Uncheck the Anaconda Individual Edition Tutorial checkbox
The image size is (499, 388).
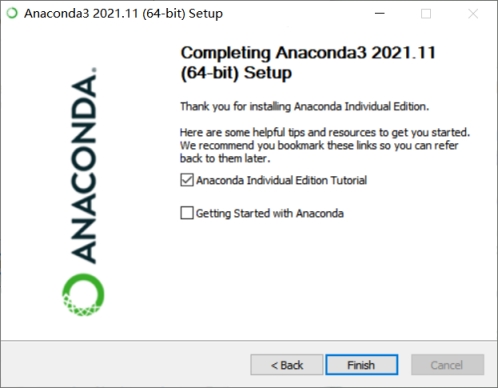(187, 180)
